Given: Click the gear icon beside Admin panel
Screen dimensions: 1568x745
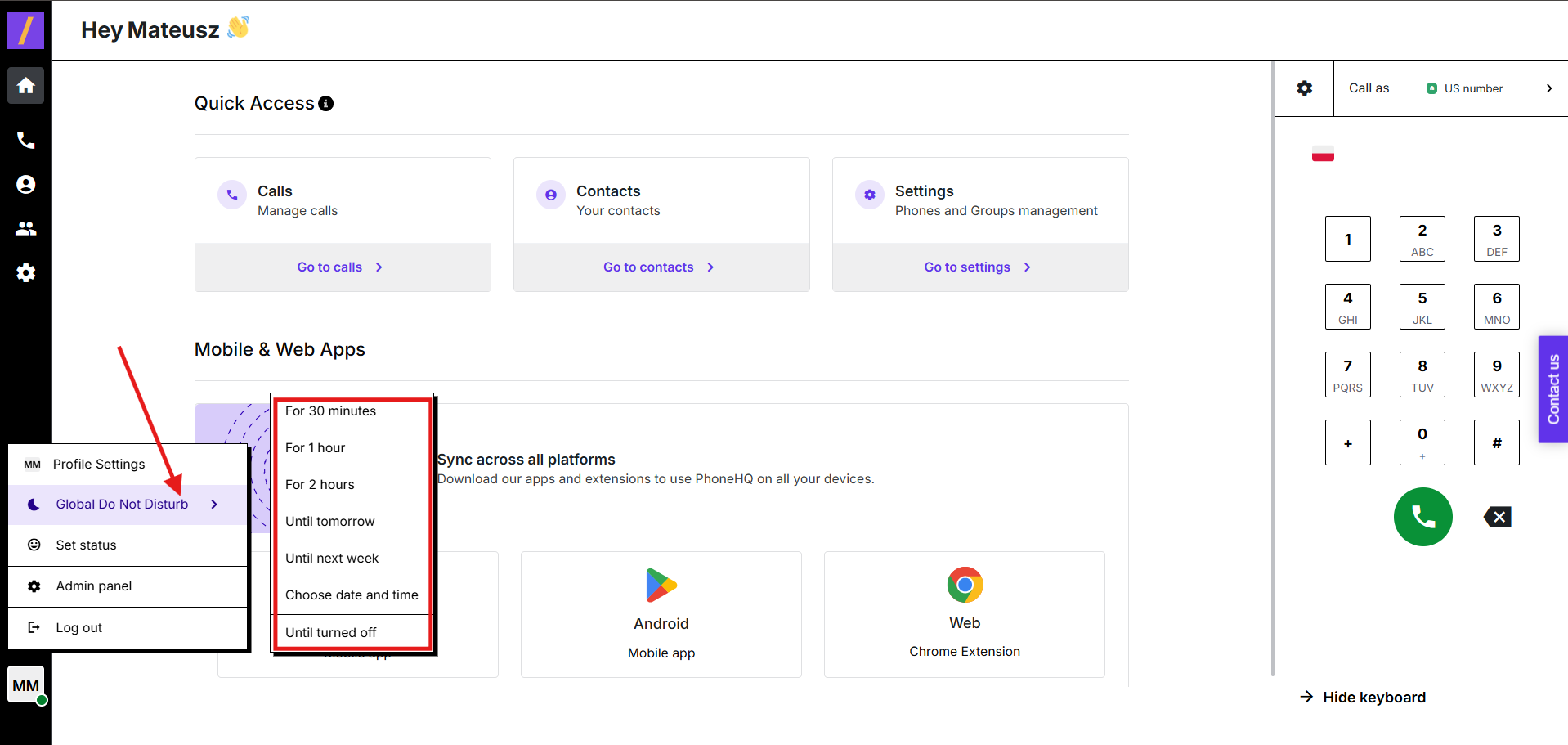Looking at the screenshot, I should [x=34, y=586].
